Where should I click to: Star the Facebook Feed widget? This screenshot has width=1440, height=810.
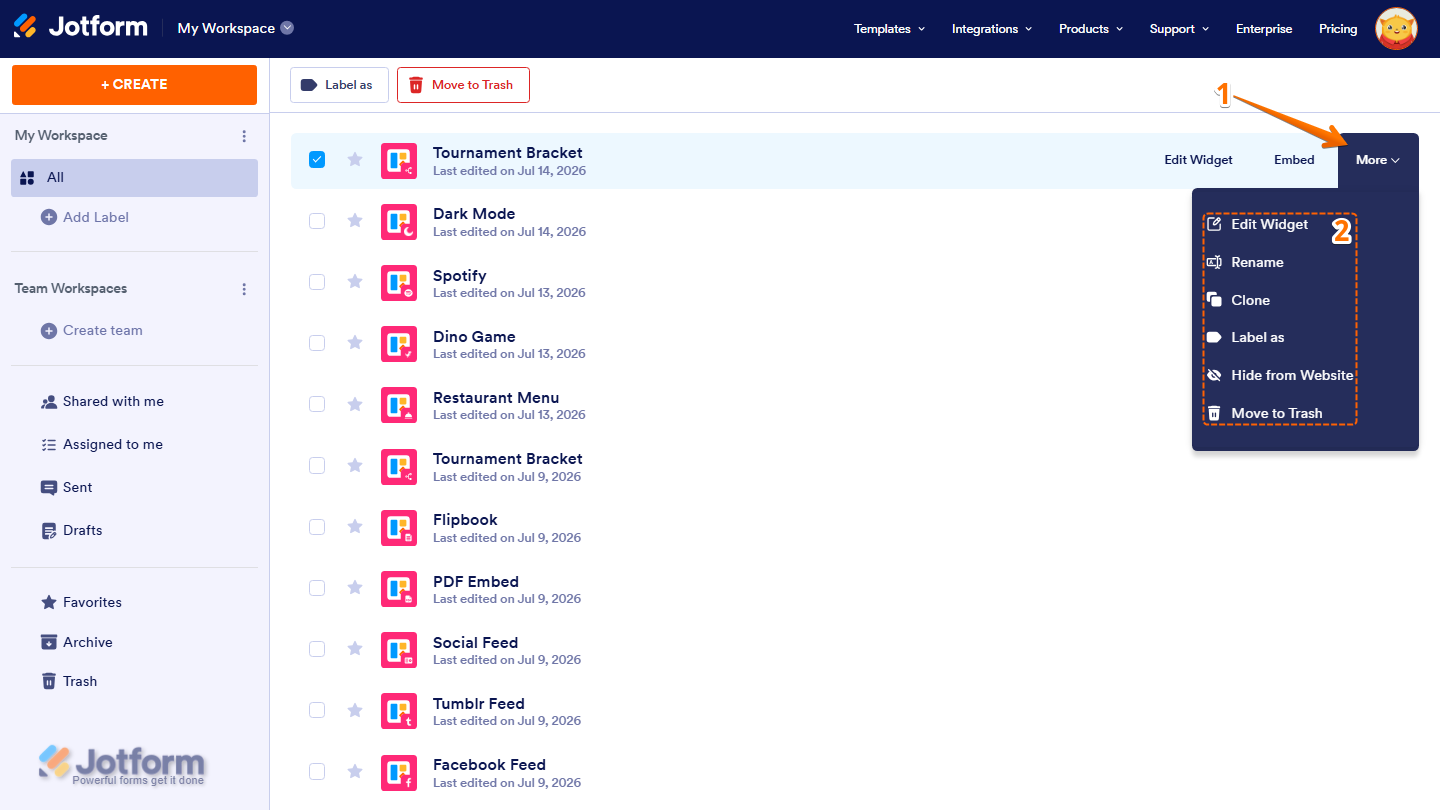pyautogui.click(x=354, y=771)
